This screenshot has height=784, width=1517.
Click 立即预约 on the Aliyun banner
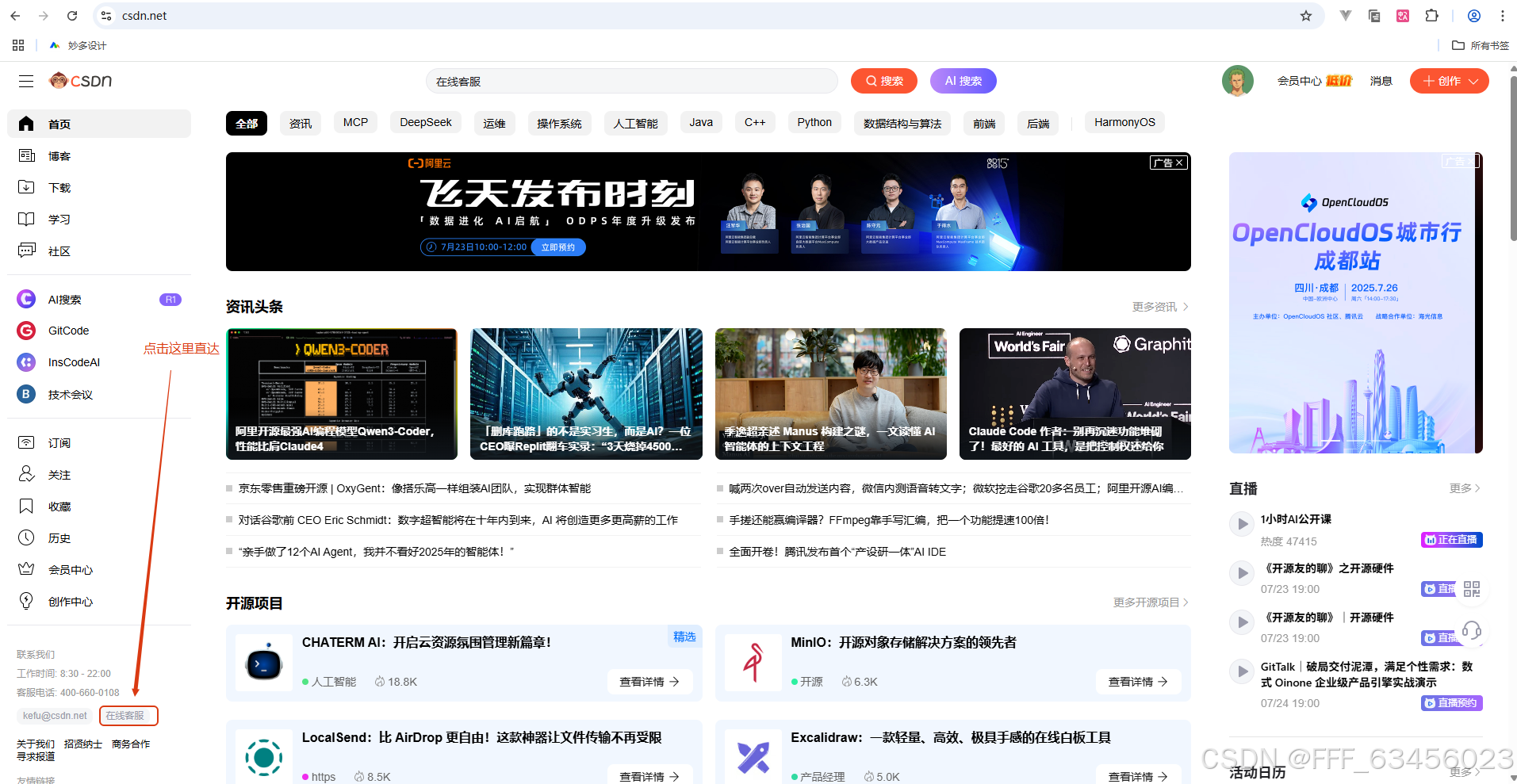point(558,247)
